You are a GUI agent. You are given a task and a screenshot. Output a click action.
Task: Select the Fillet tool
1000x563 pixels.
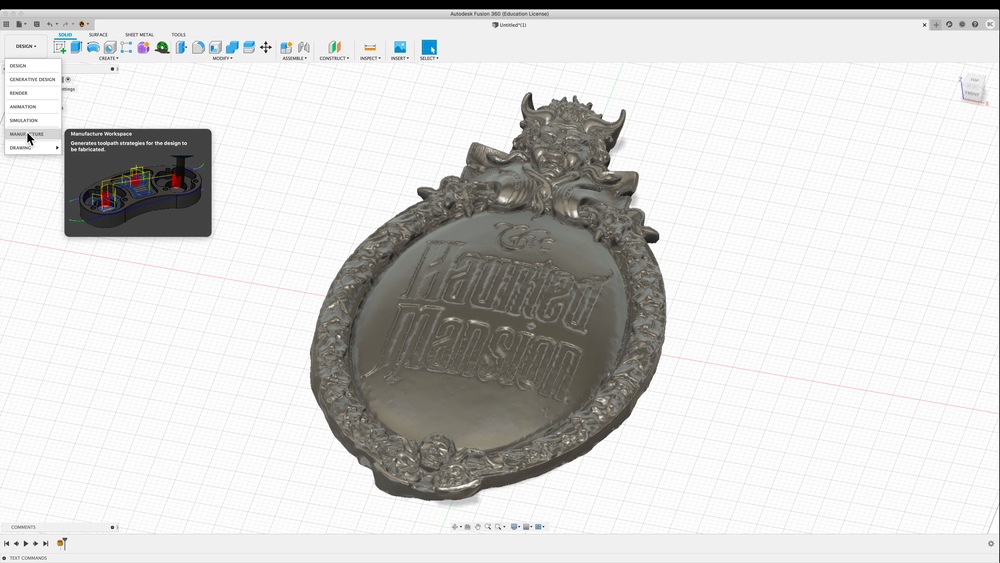point(198,47)
